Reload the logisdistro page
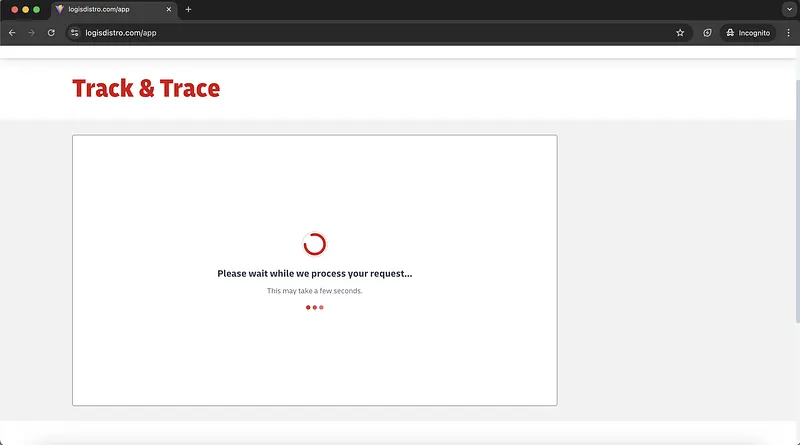This screenshot has width=800, height=445. (51, 33)
